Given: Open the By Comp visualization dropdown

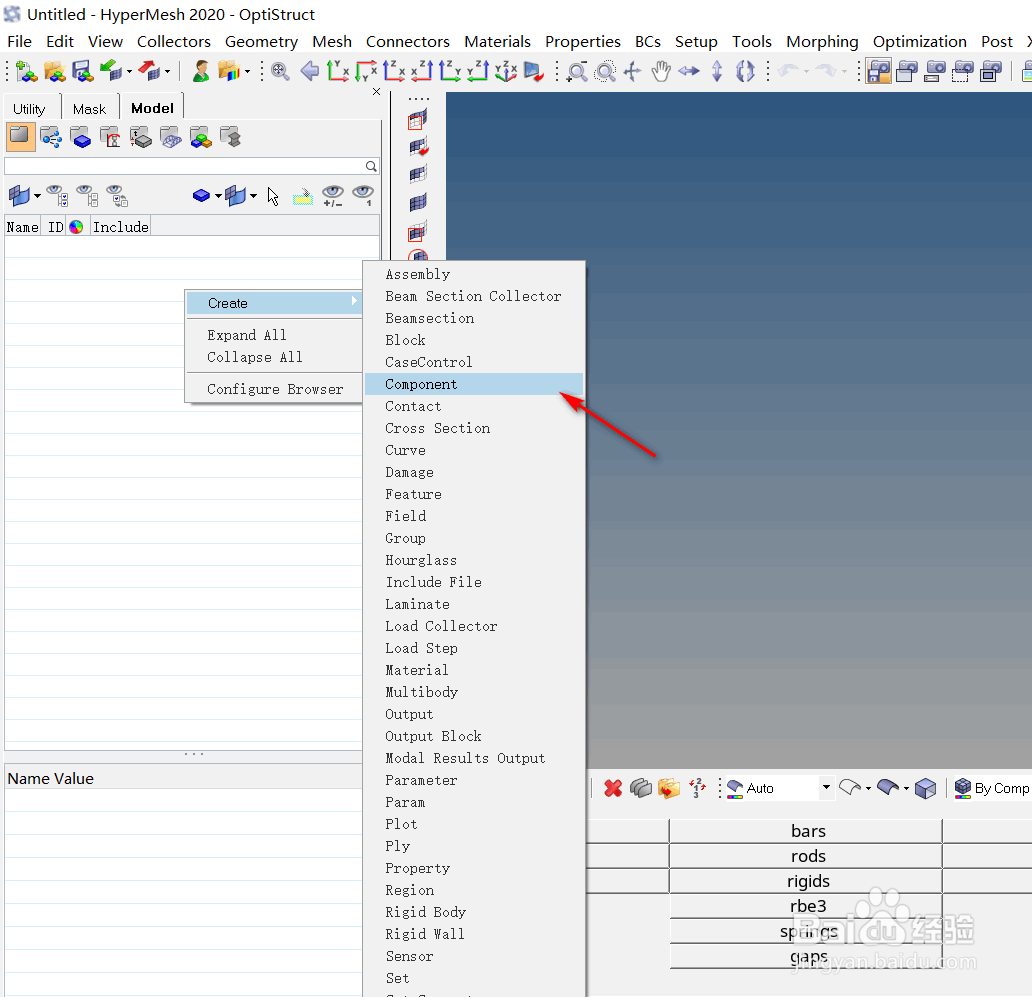Looking at the screenshot, I should point(992,788).
